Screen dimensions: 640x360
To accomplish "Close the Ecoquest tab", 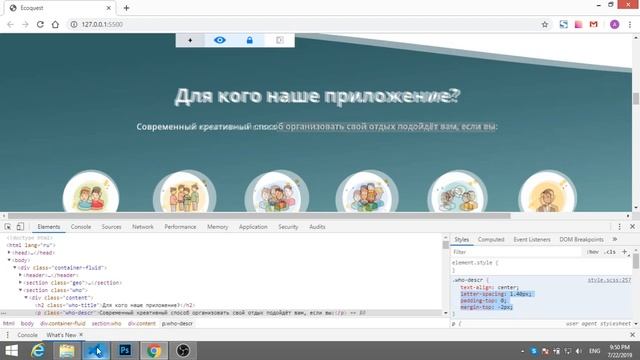I will pos(109,8).
